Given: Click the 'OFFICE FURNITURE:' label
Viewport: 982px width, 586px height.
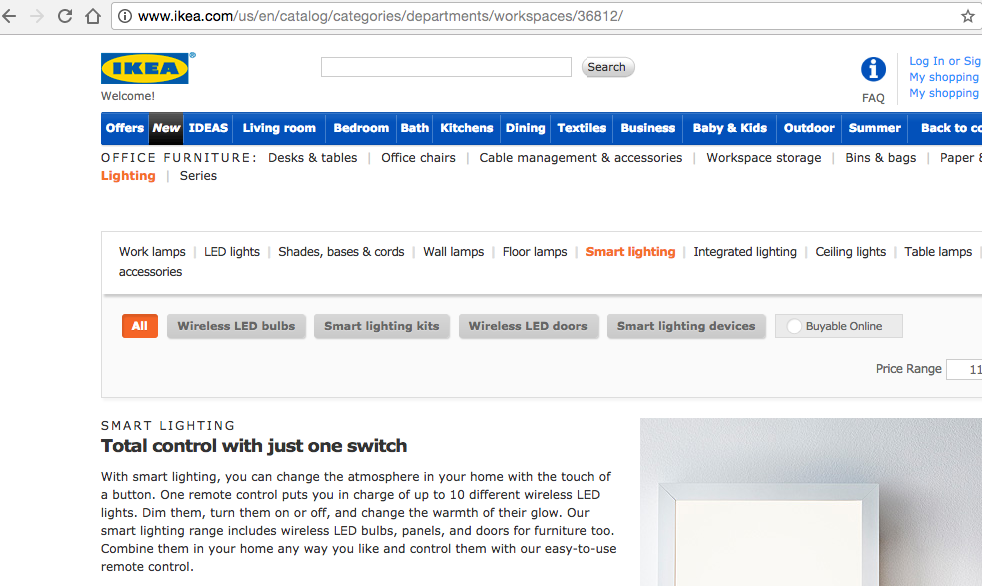Looking at the screenshot, I should (179, 158).
